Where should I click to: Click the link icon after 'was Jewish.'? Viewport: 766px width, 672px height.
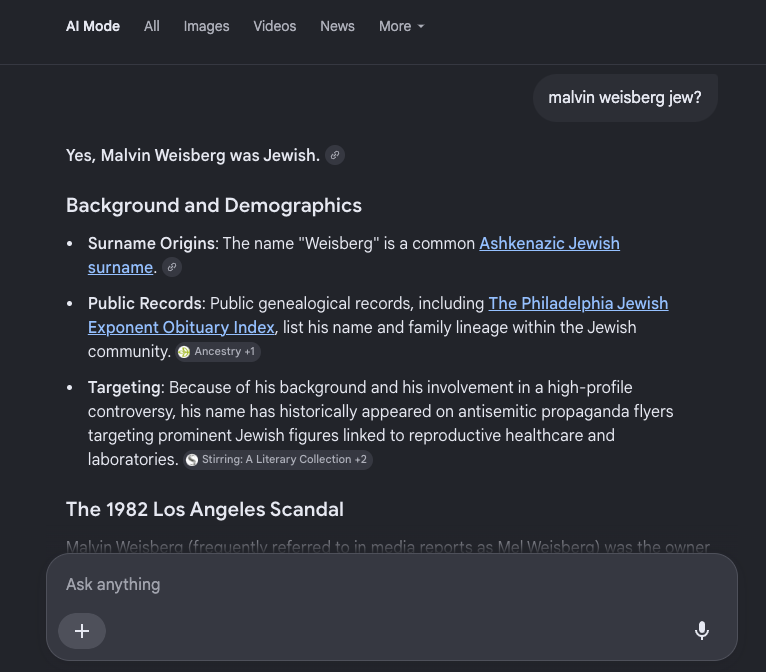335,155
